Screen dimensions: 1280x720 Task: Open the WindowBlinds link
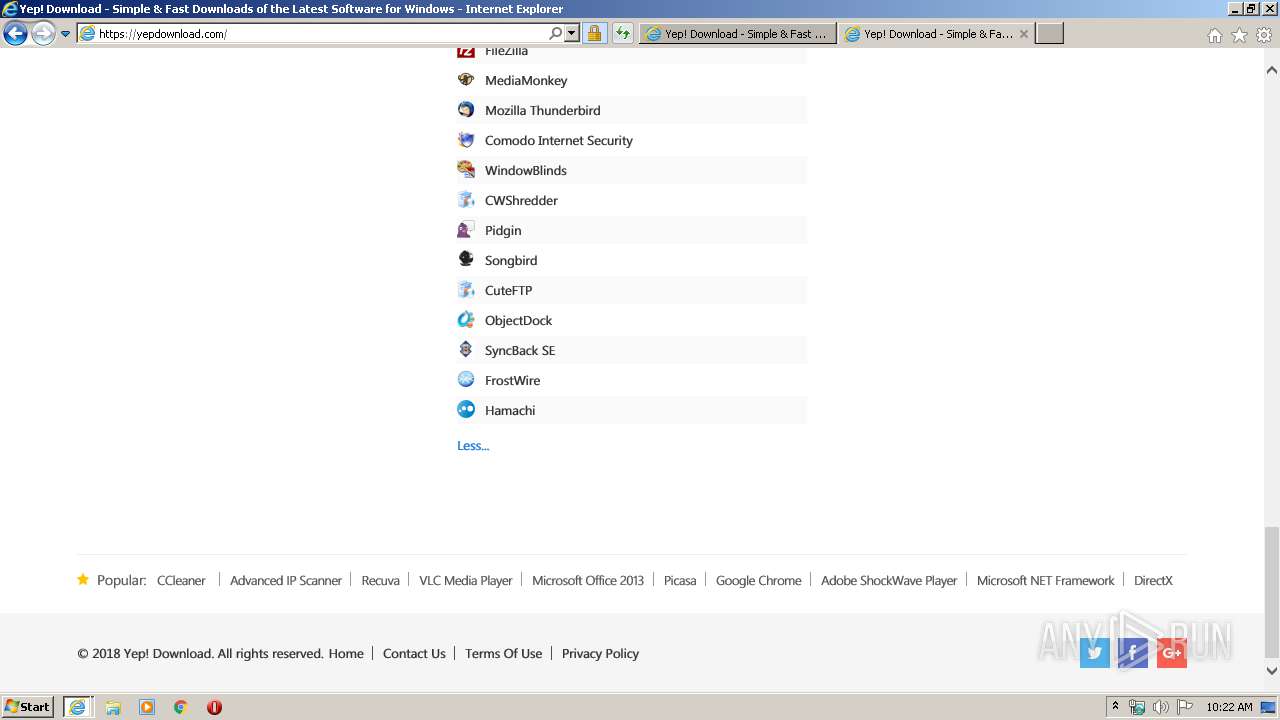click(x=526, y=170)
